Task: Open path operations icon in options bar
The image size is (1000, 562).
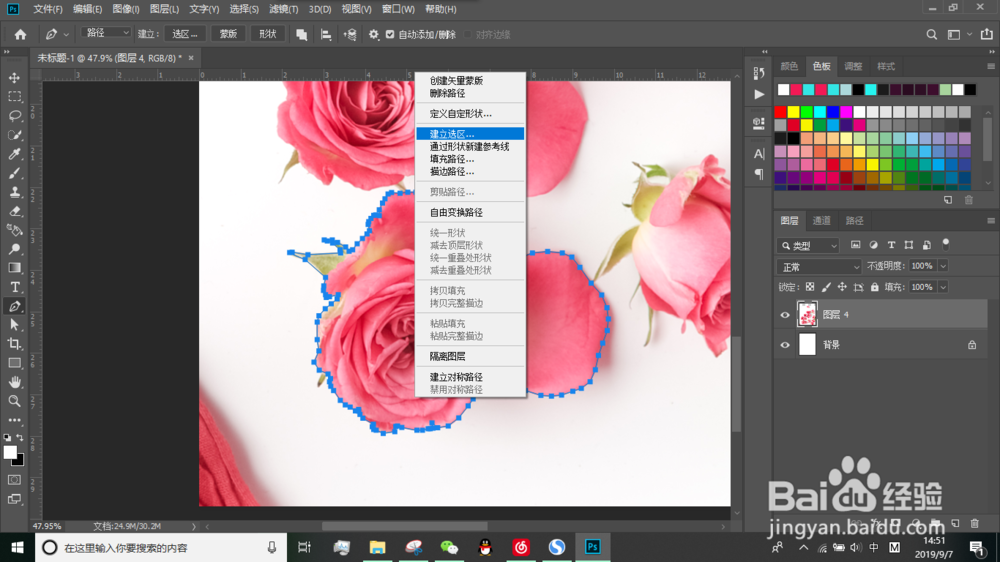Action: (302, 34)
